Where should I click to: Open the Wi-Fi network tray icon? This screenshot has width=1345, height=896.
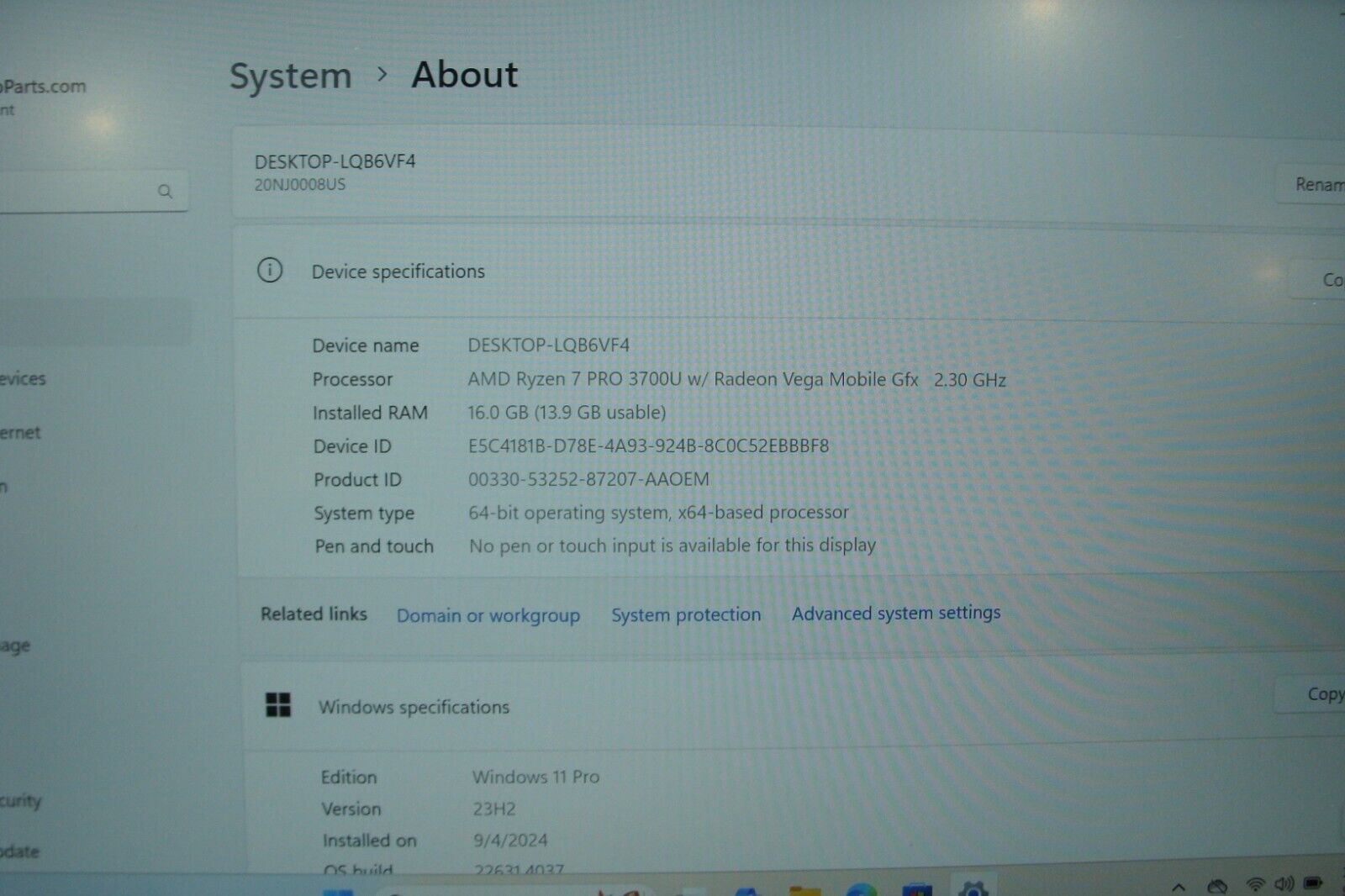point(1255,884)
